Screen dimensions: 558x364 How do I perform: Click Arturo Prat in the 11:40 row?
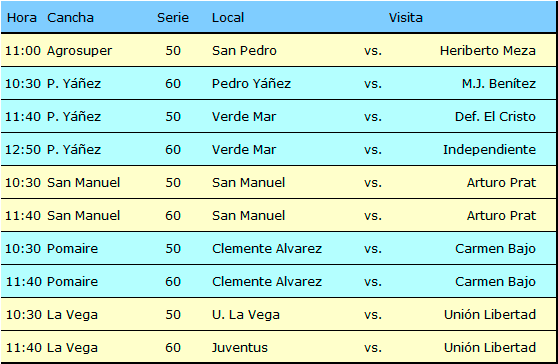coord(501,216)
